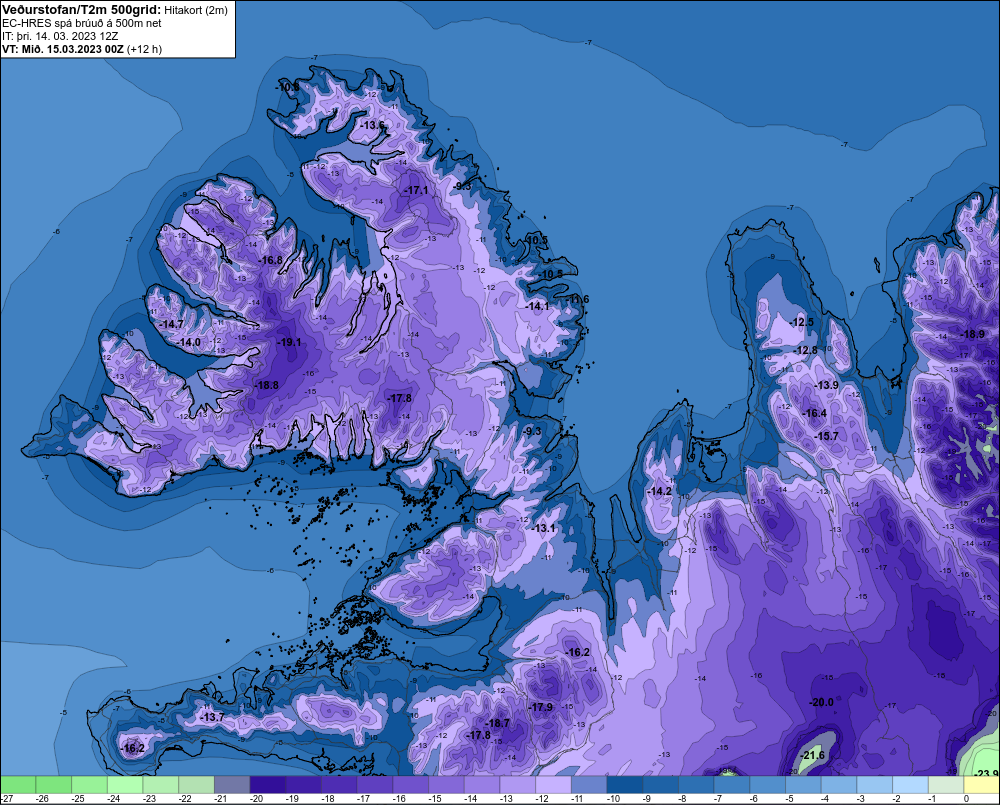Pick the legend swatch labeled -18
Image resolution: width=1000 pixels, height=805 pixels.
(339, 785)
